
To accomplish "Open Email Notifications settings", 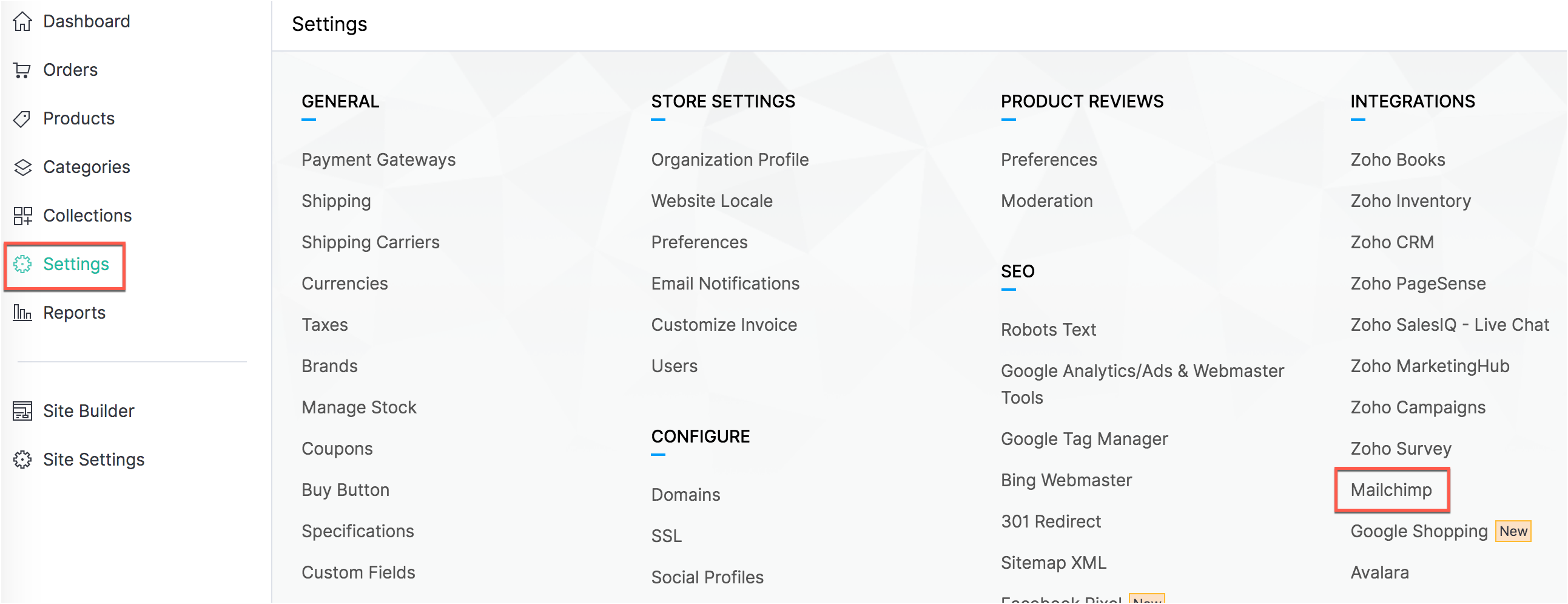I will tap(725, 283).
